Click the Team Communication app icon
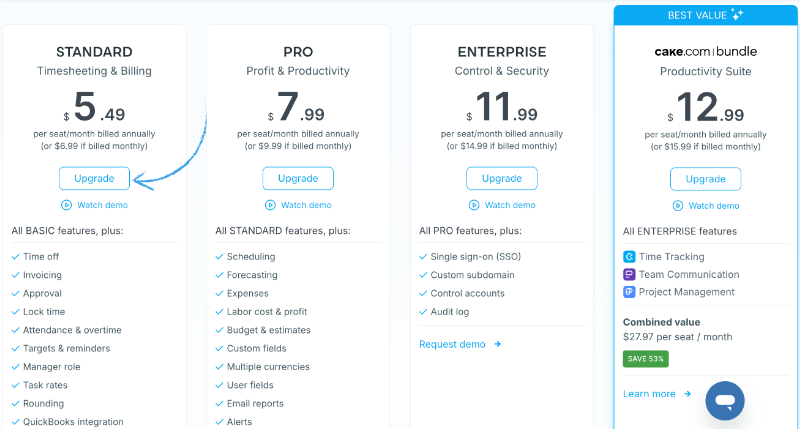 629,274
